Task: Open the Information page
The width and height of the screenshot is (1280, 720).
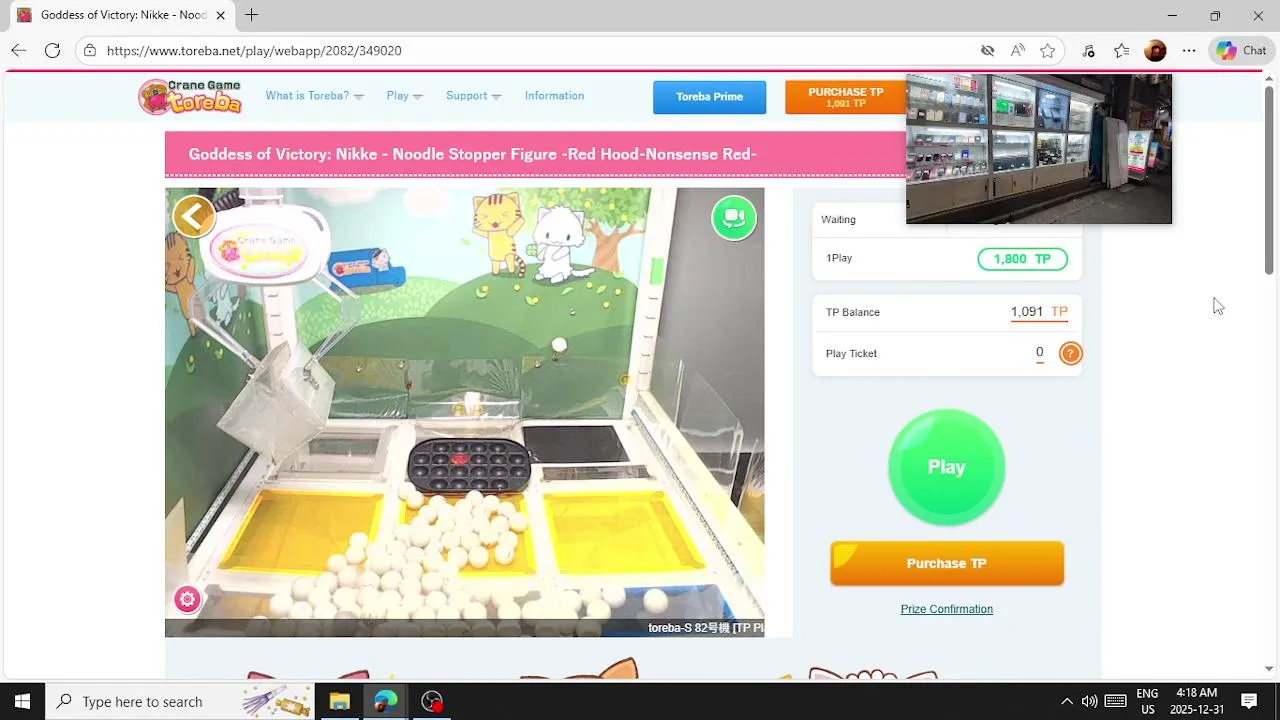Action: pos(554,96)
